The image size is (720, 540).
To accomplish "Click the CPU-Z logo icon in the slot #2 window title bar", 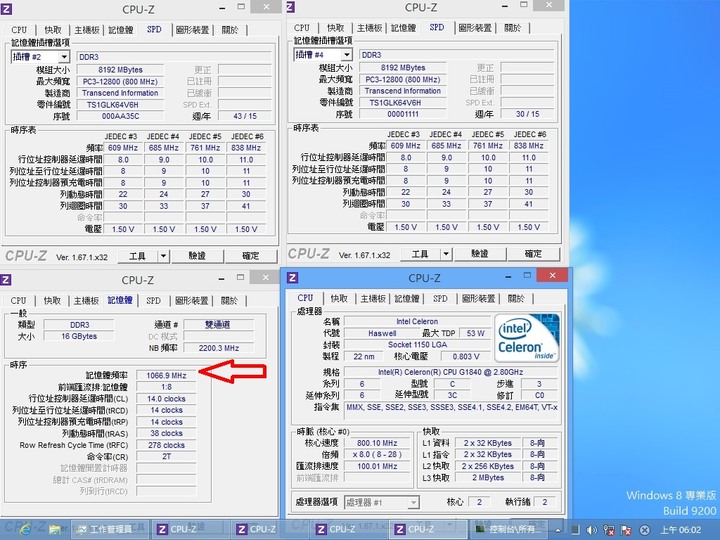I will (6, 8).
